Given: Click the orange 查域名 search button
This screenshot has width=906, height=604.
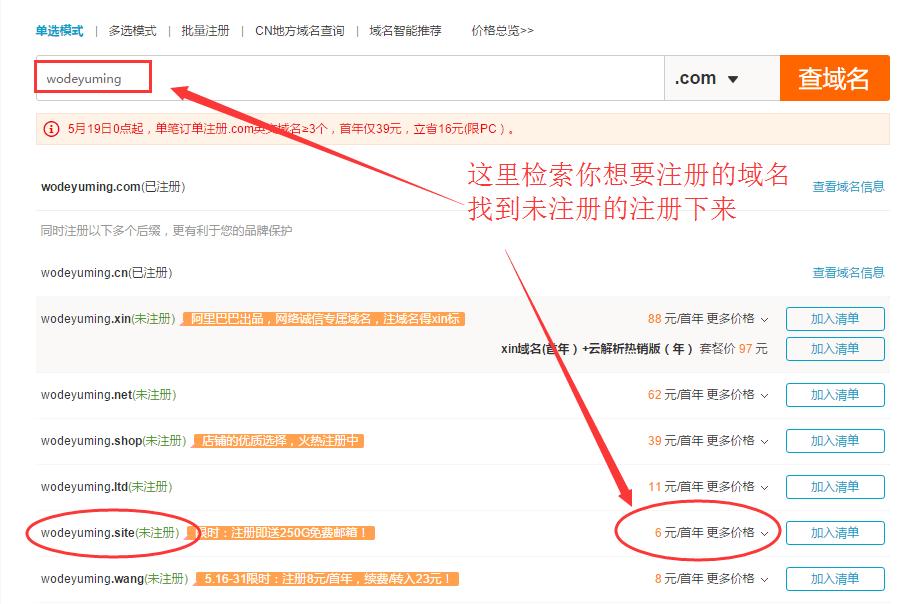Looking at the screenshot, I should [x=834, y=77].
